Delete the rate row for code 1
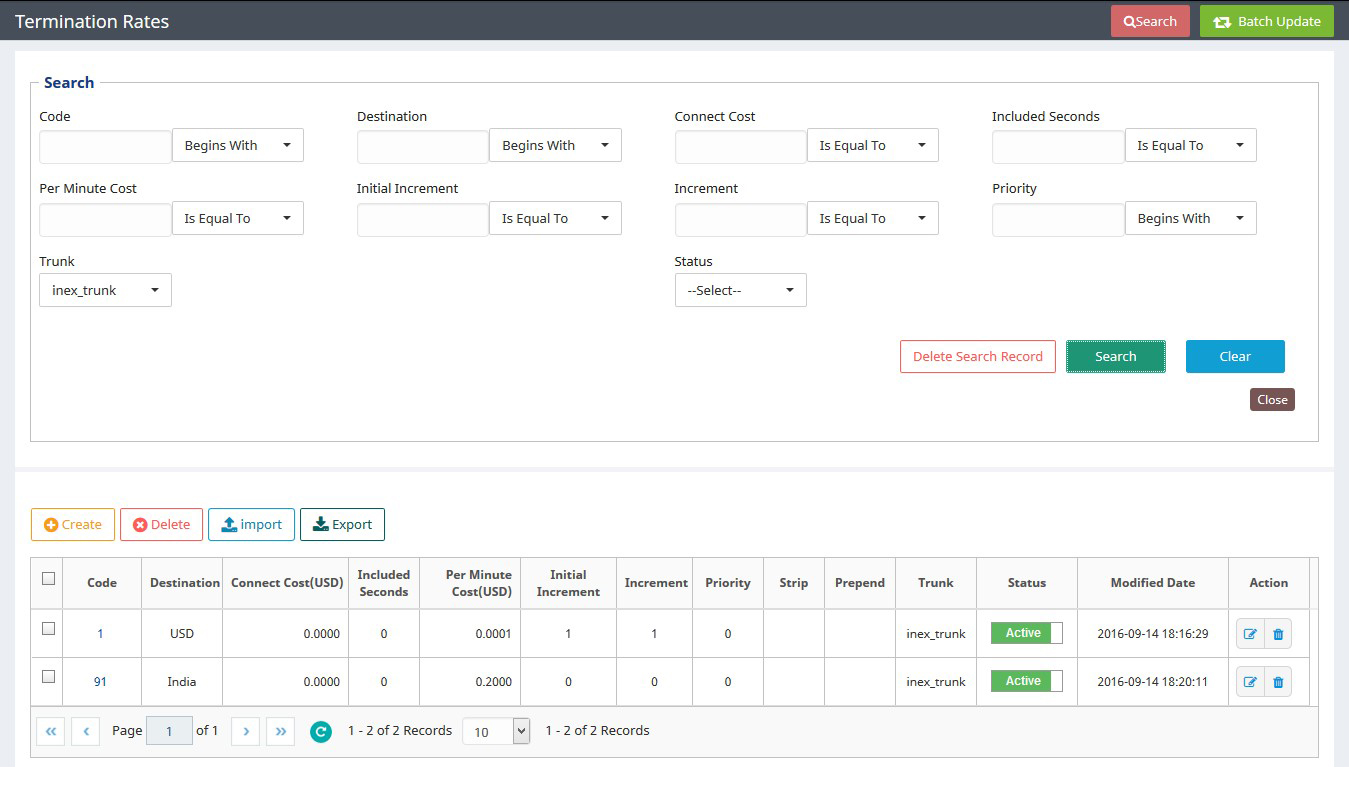Viewport: 1349px width, 787px height. click(1278, 634)
